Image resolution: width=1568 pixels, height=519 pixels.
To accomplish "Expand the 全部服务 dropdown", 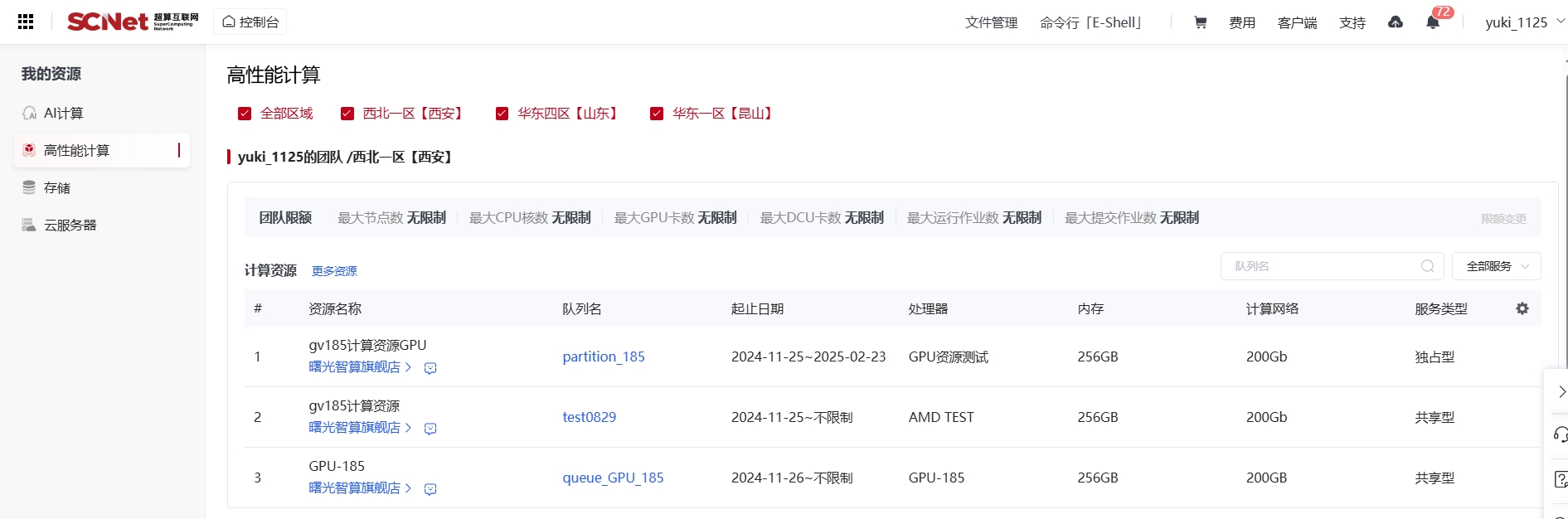I will pyautogui.click(x=1496, y=266).
